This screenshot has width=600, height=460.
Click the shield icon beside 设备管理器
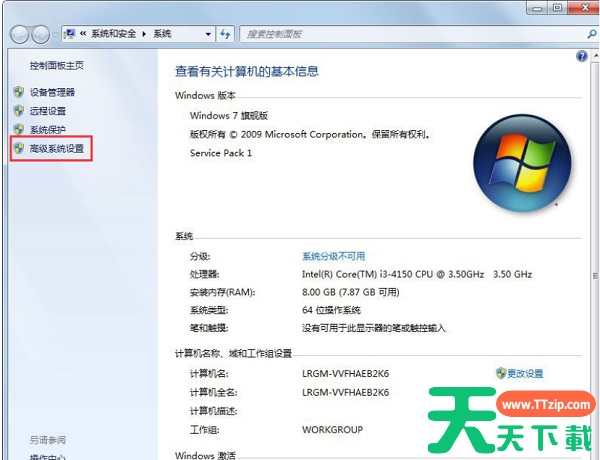[x=18, y=92]
